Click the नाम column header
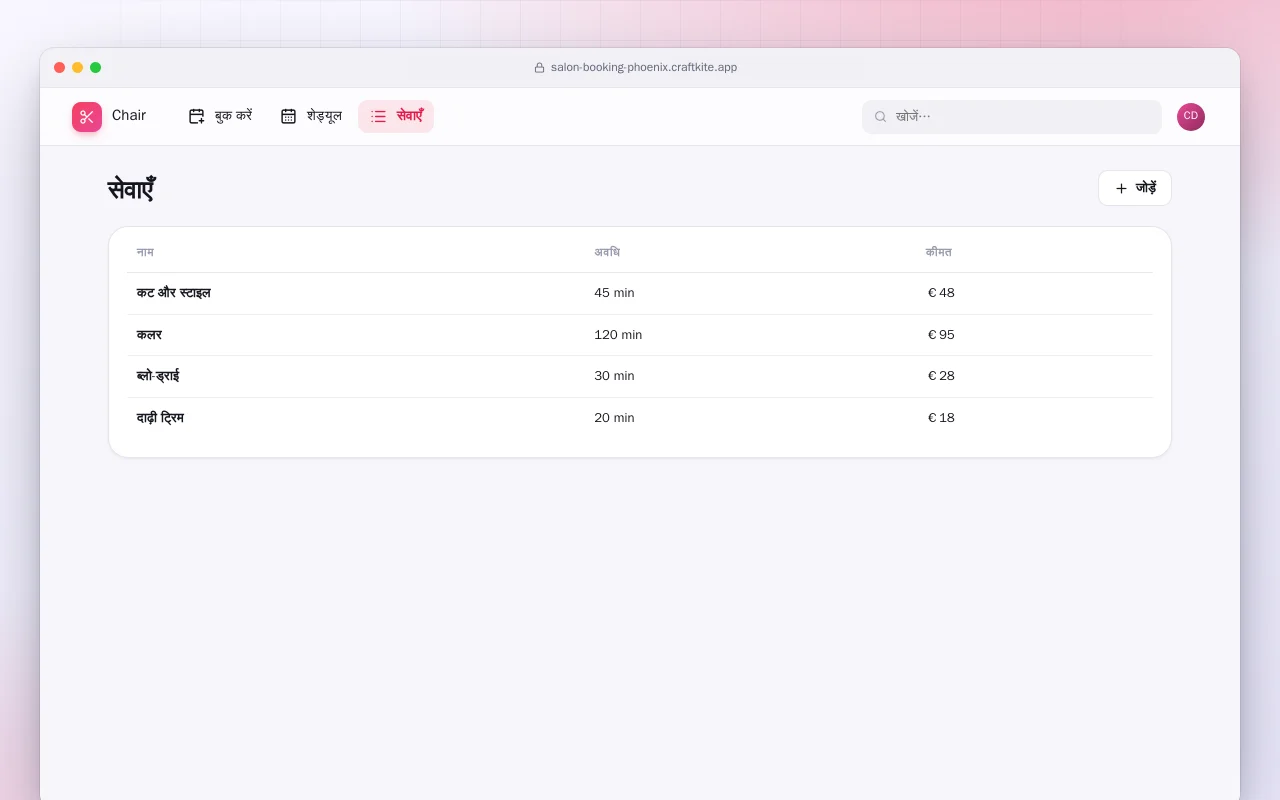 (x=145, y=252)
